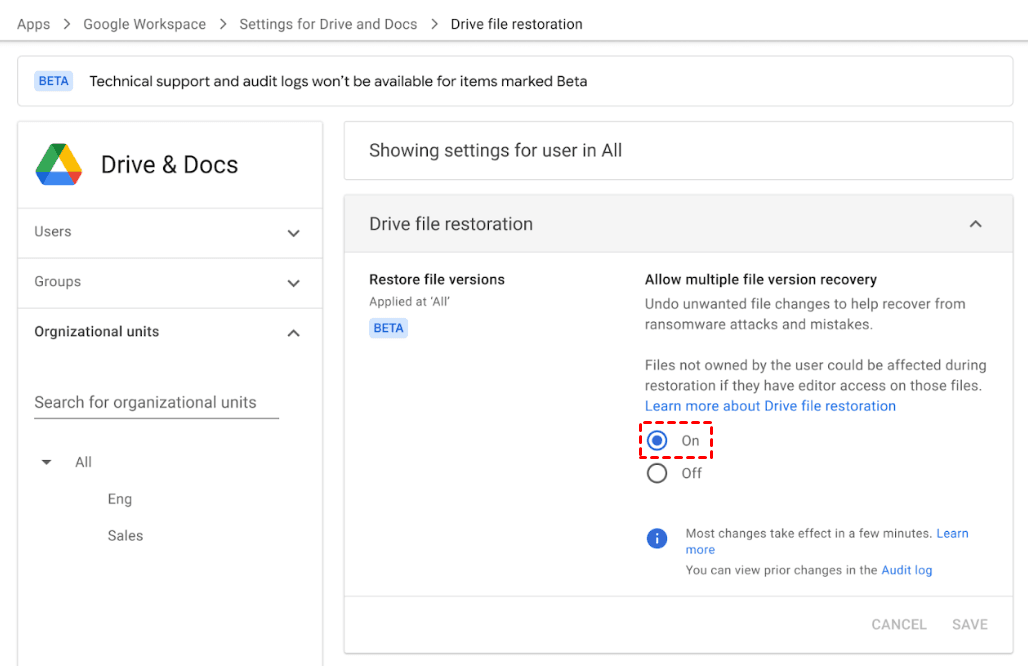Screen dimensions: 1028x666
Task: Collapse the Organizational units section
Action: (x=293, y=333)
